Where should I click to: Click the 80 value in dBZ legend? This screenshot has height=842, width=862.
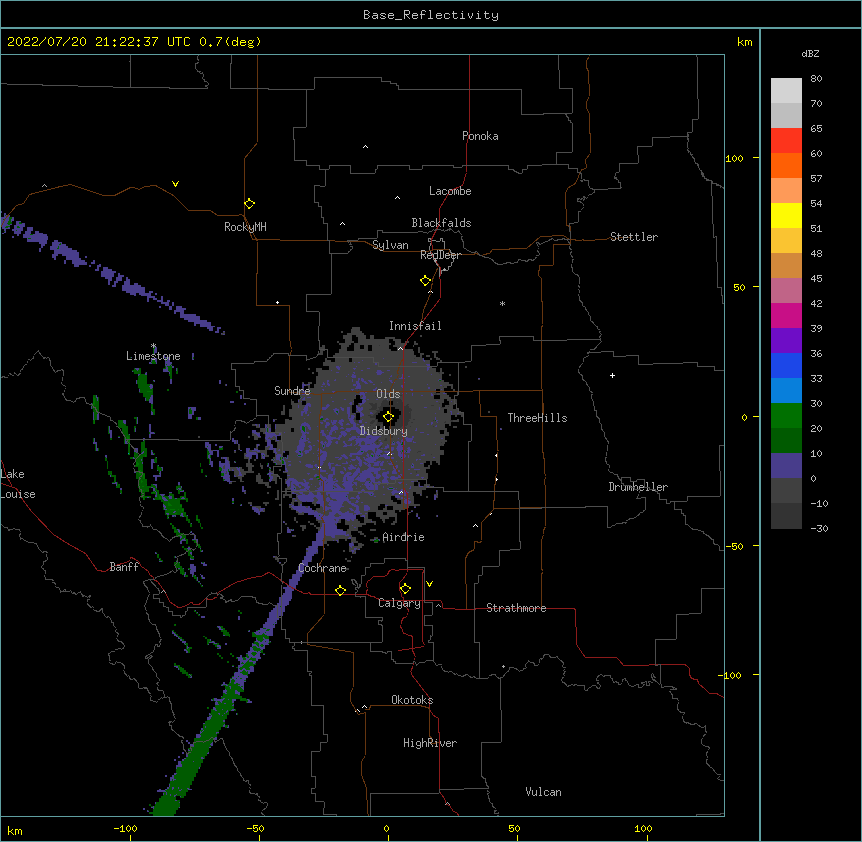[816, 79]
